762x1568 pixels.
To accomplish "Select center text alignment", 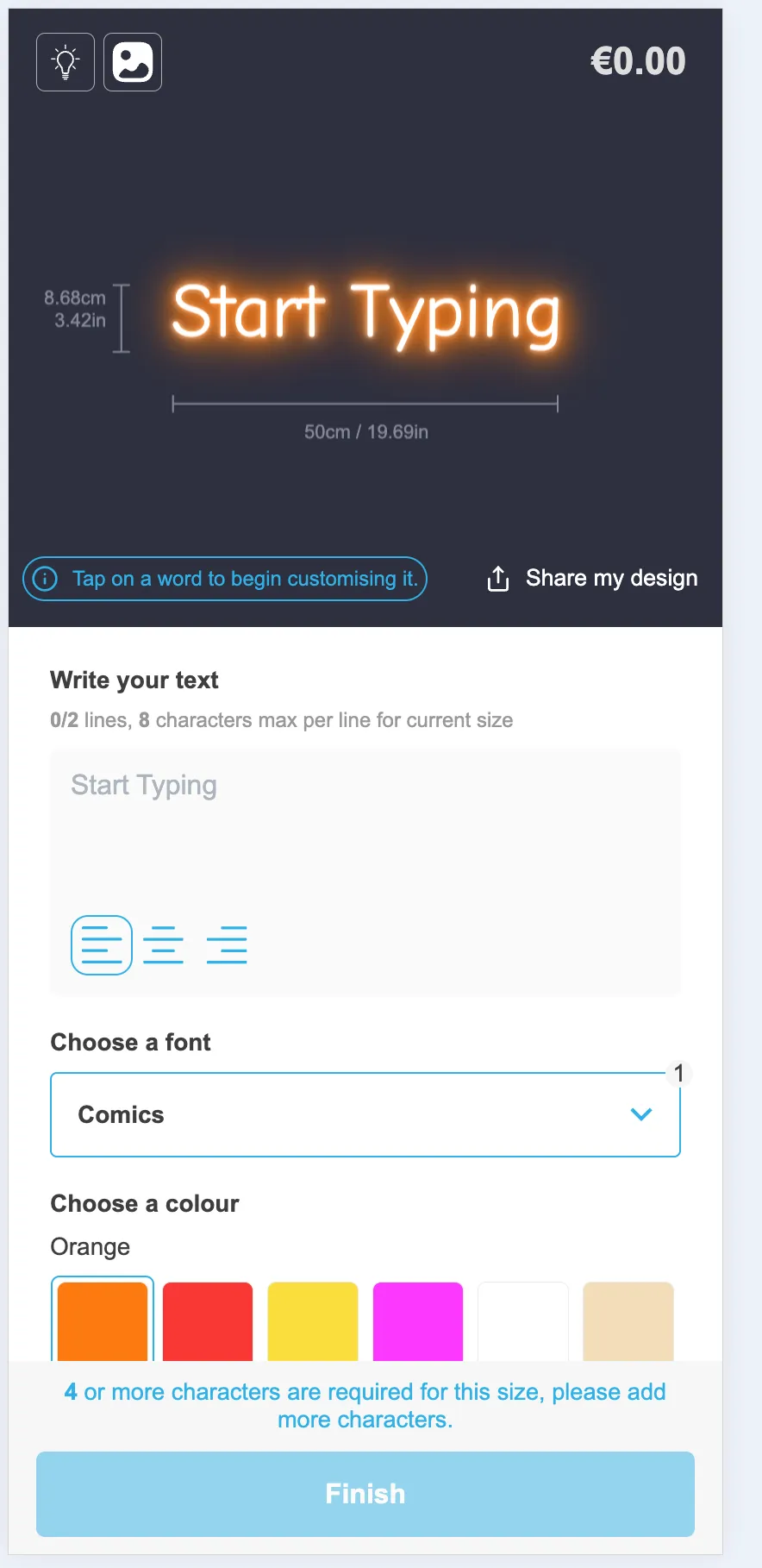I will (164, 944).
